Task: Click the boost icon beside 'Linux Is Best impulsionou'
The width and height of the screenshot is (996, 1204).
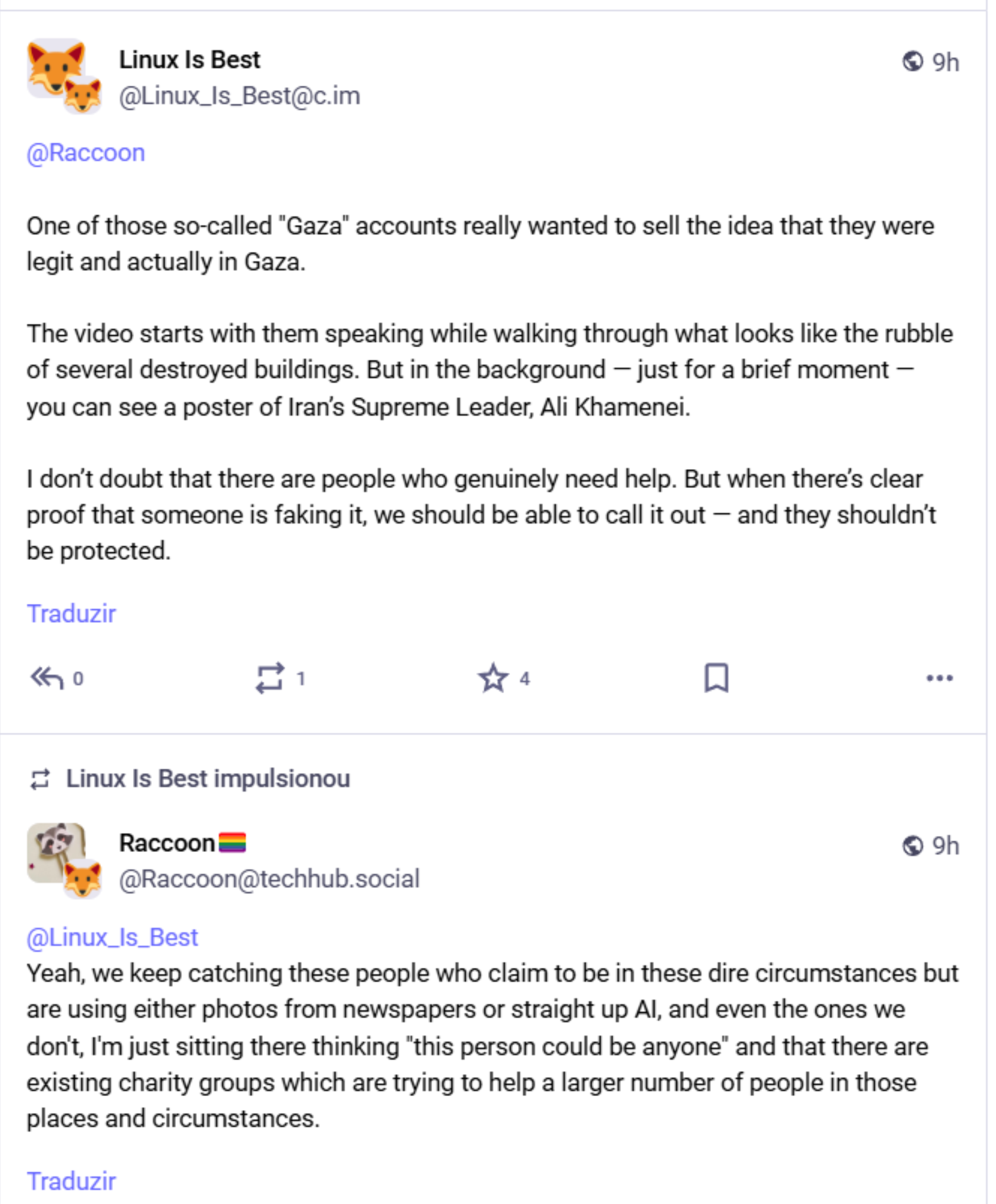Action: [x=40, y=779]
